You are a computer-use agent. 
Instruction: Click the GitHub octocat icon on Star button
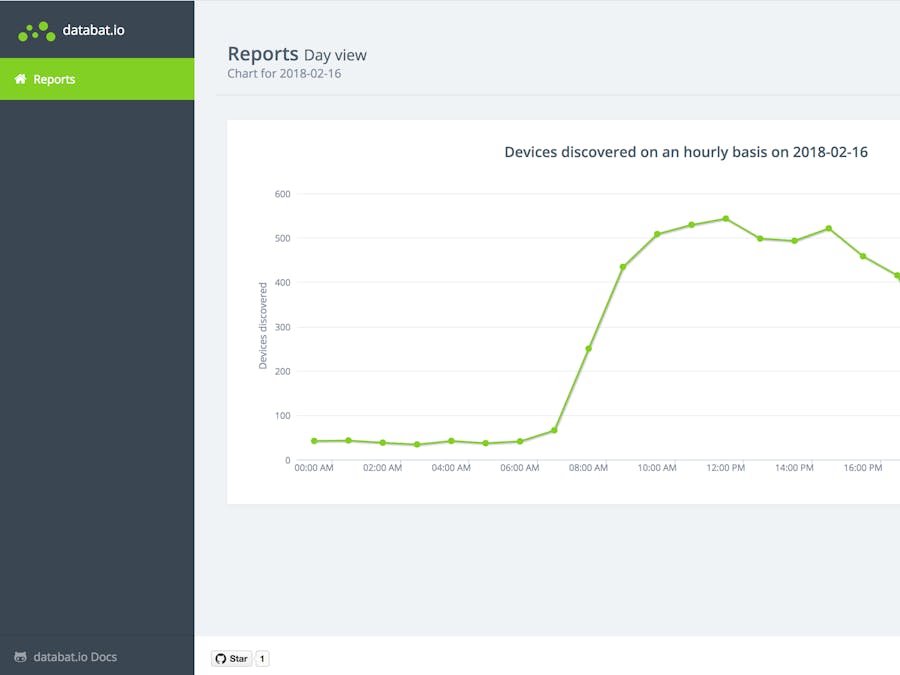(x=221, y=658)
